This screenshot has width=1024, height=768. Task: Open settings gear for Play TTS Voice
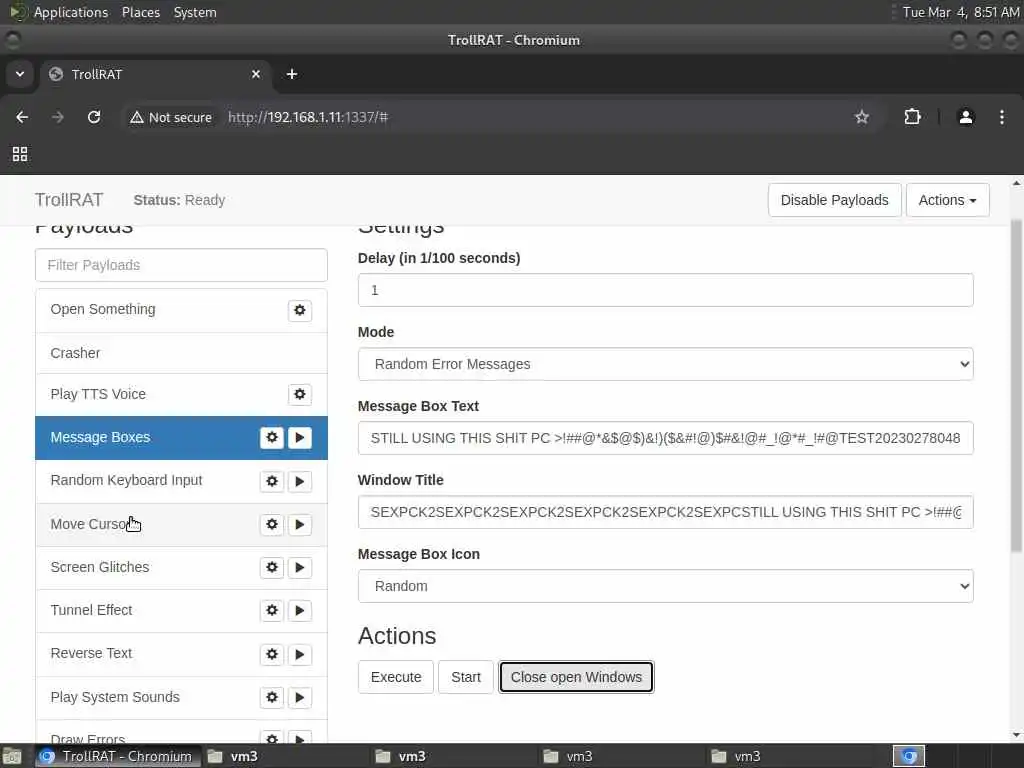300,394
